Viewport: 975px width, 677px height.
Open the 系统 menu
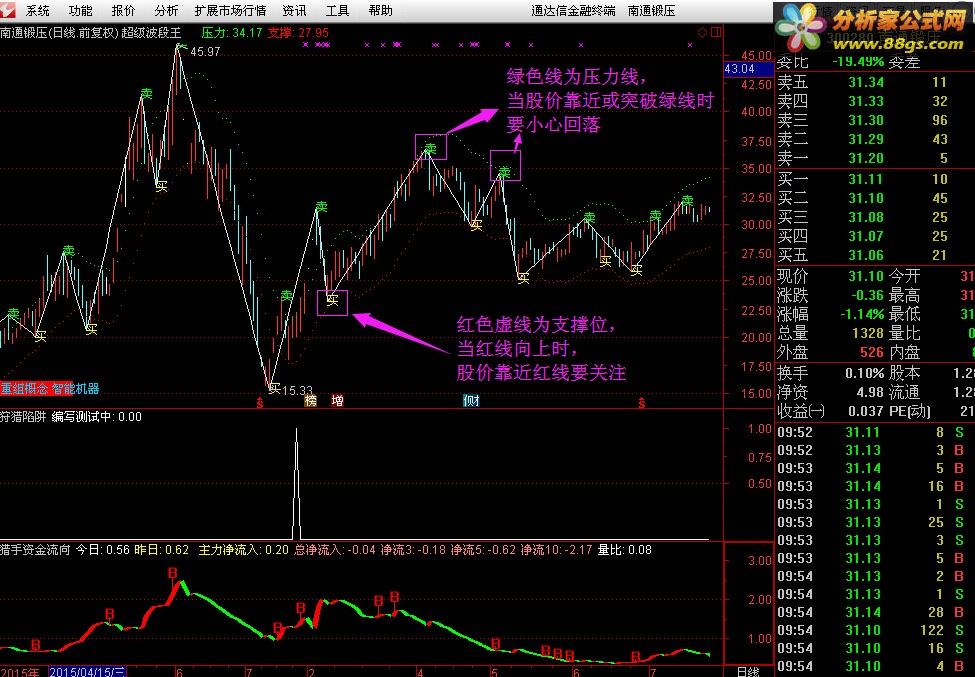pyautogui.click(x=37, y=11)
